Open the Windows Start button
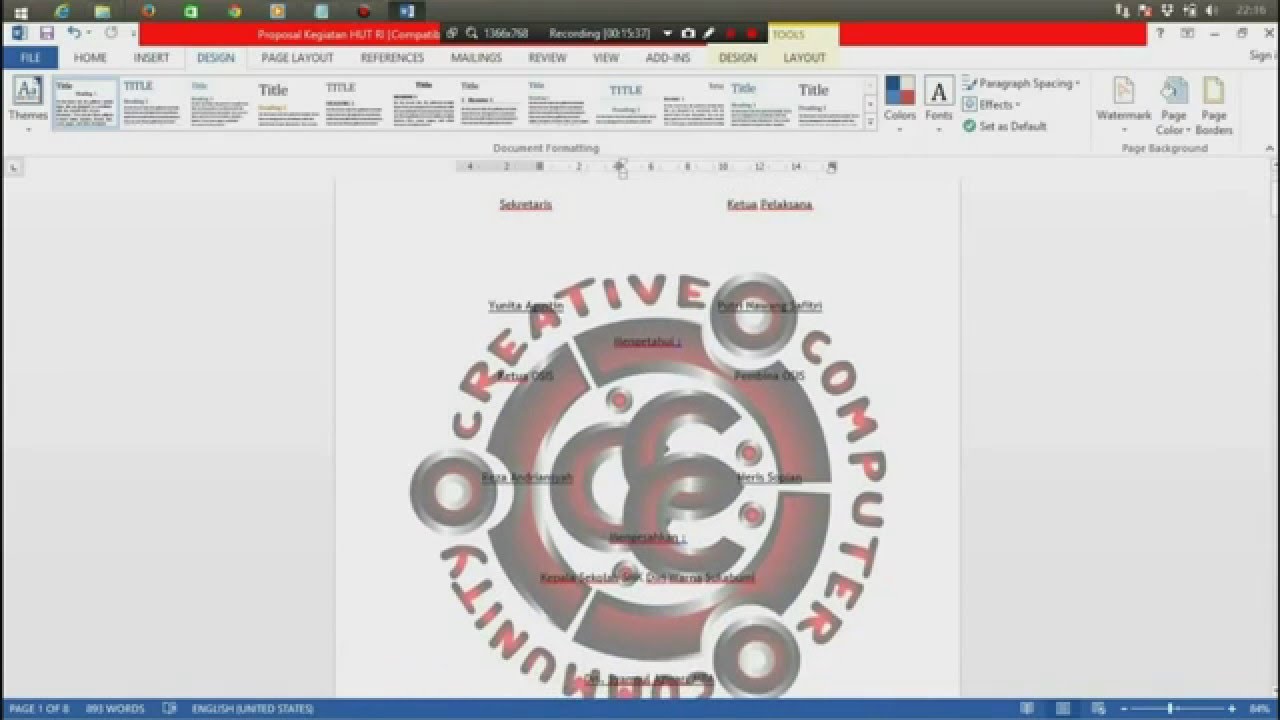 tap(21, 11)
